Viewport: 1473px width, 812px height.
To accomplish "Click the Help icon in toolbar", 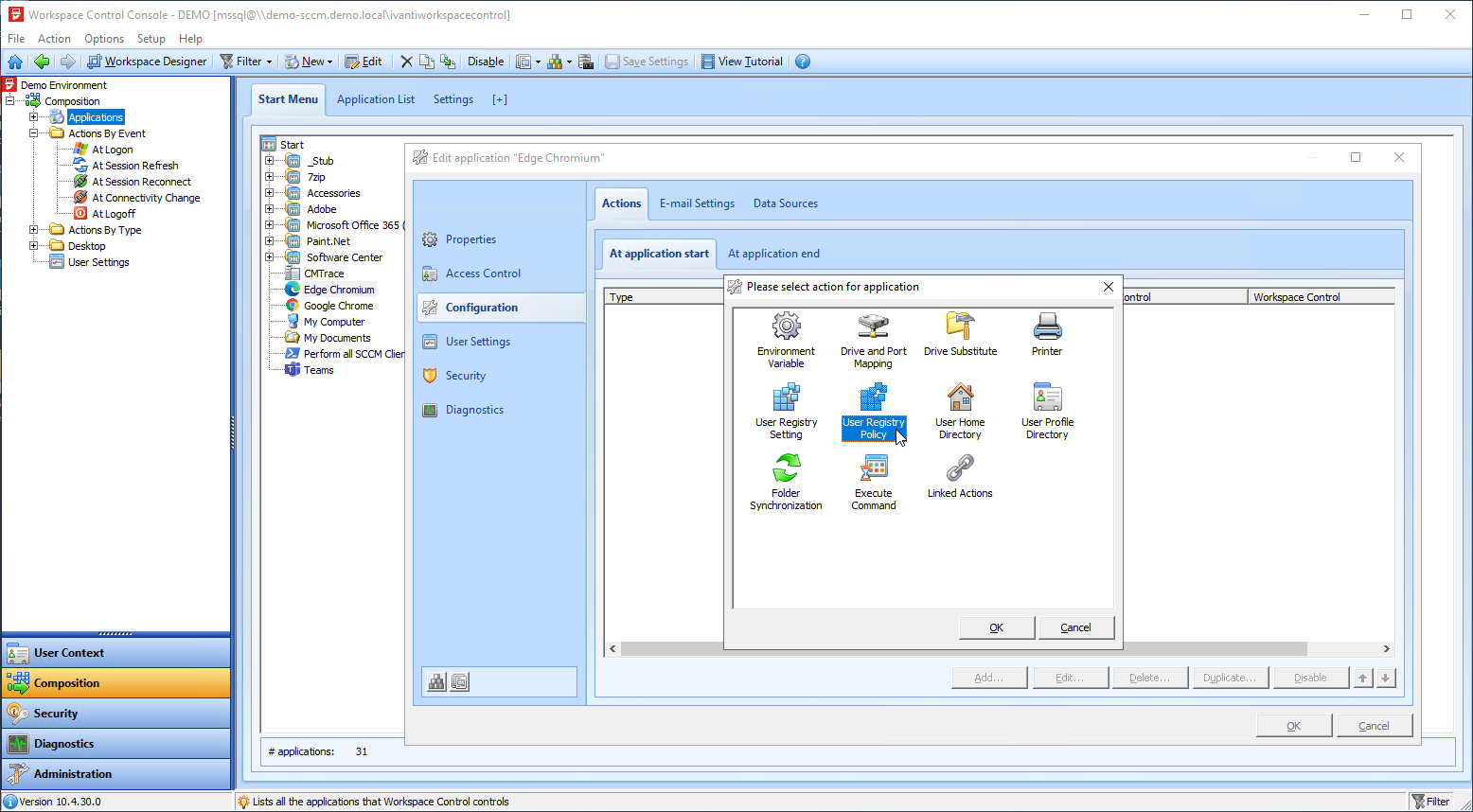I will [803, 62].
